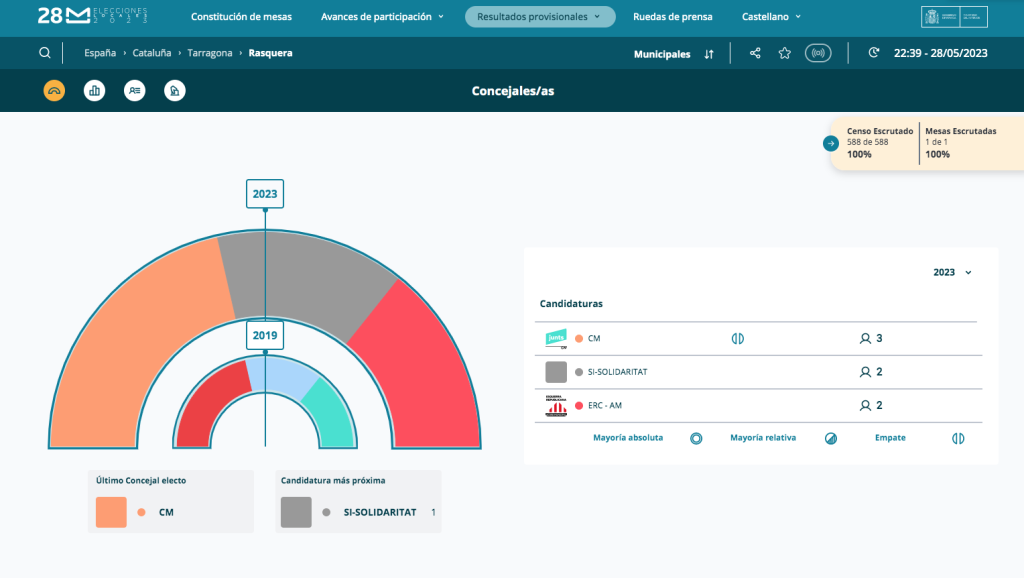Click the CM candidature name in table
The width and height of the screenshot is (1024, 578).
594,338
